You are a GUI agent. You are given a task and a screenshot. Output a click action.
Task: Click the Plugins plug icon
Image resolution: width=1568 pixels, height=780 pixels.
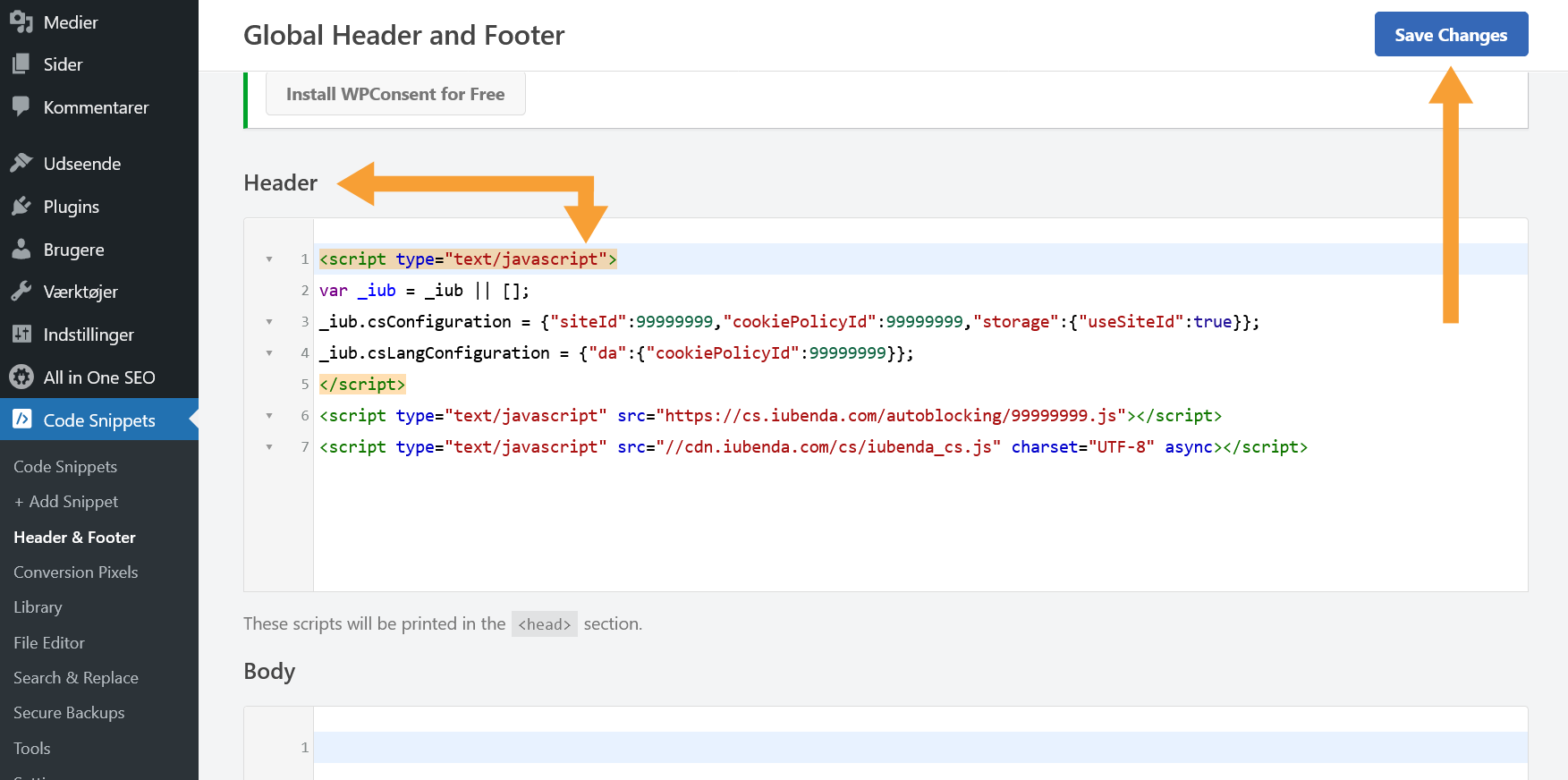coord(21,207)
